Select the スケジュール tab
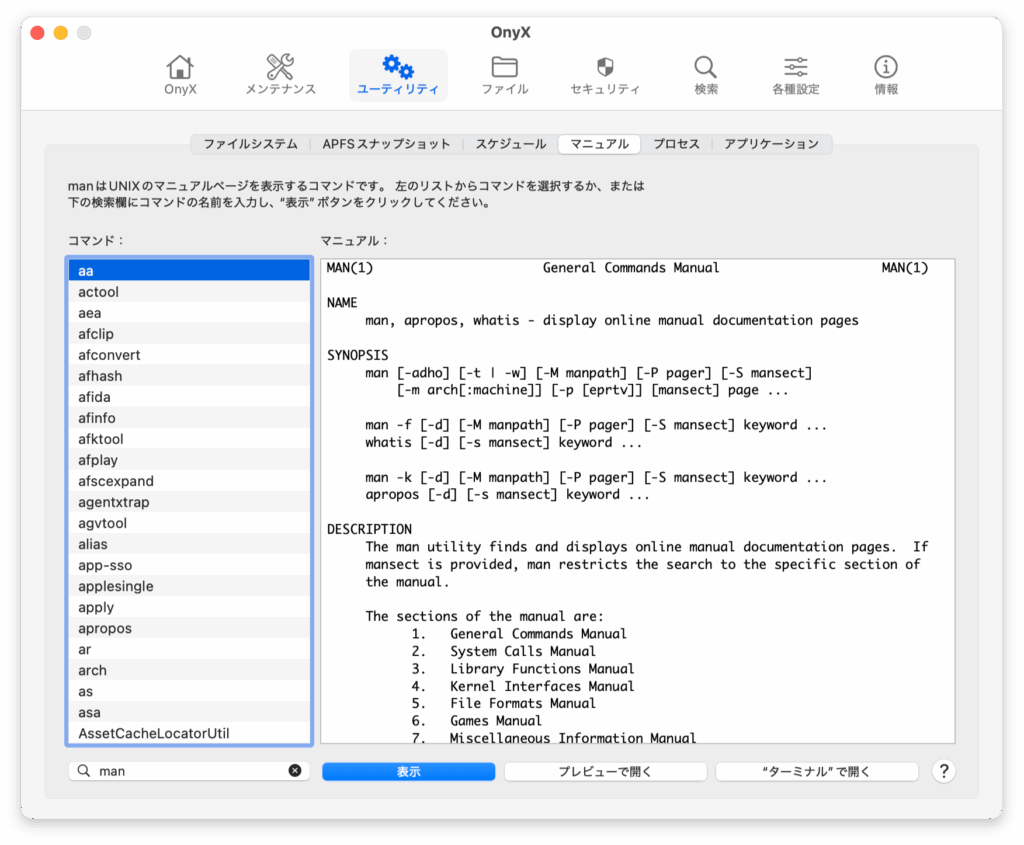The height and width of the screenshot is (845, 1024). (x=510, y=144)
